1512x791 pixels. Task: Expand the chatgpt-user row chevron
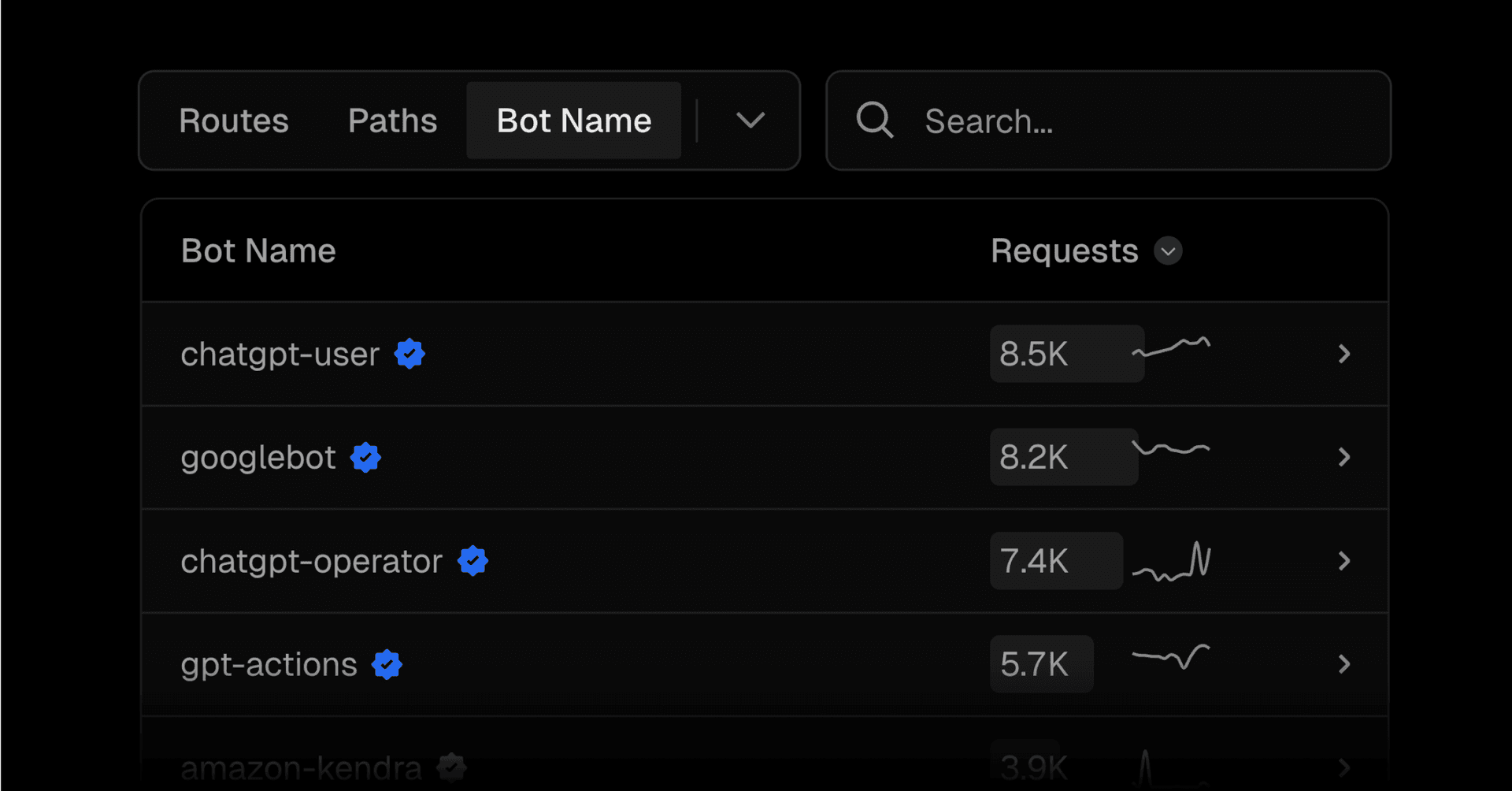(1344, 354)
